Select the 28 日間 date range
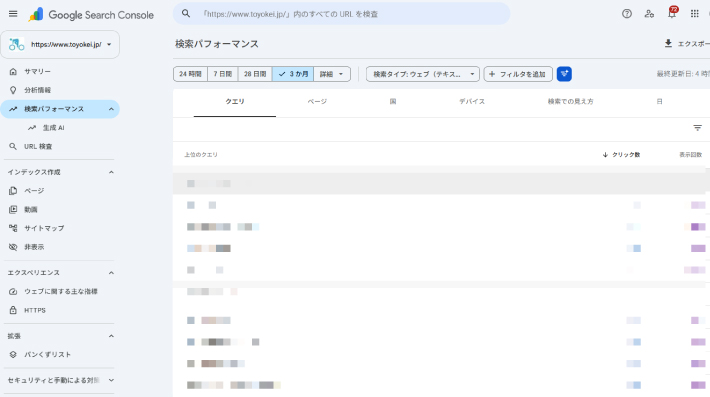 (255, 74)
